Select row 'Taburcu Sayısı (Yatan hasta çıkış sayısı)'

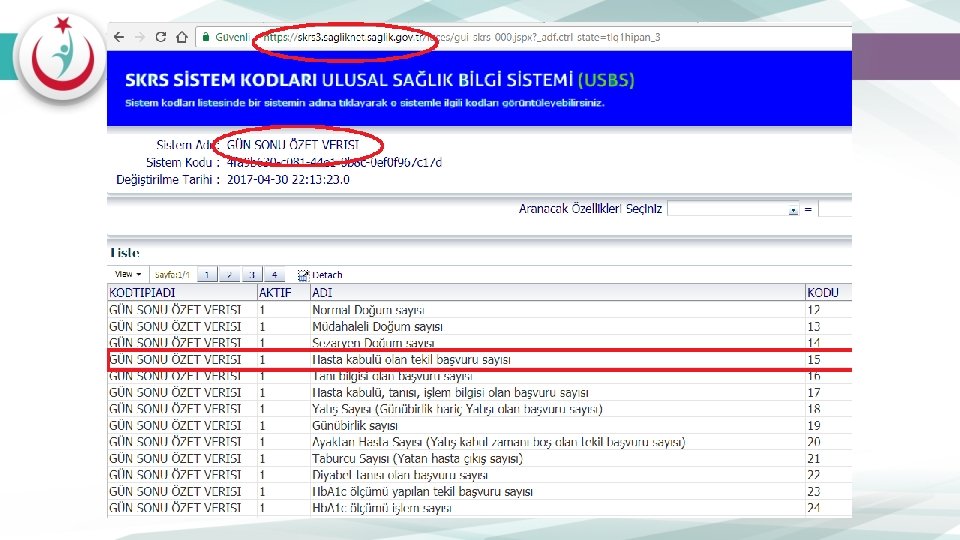coord(479,459)
